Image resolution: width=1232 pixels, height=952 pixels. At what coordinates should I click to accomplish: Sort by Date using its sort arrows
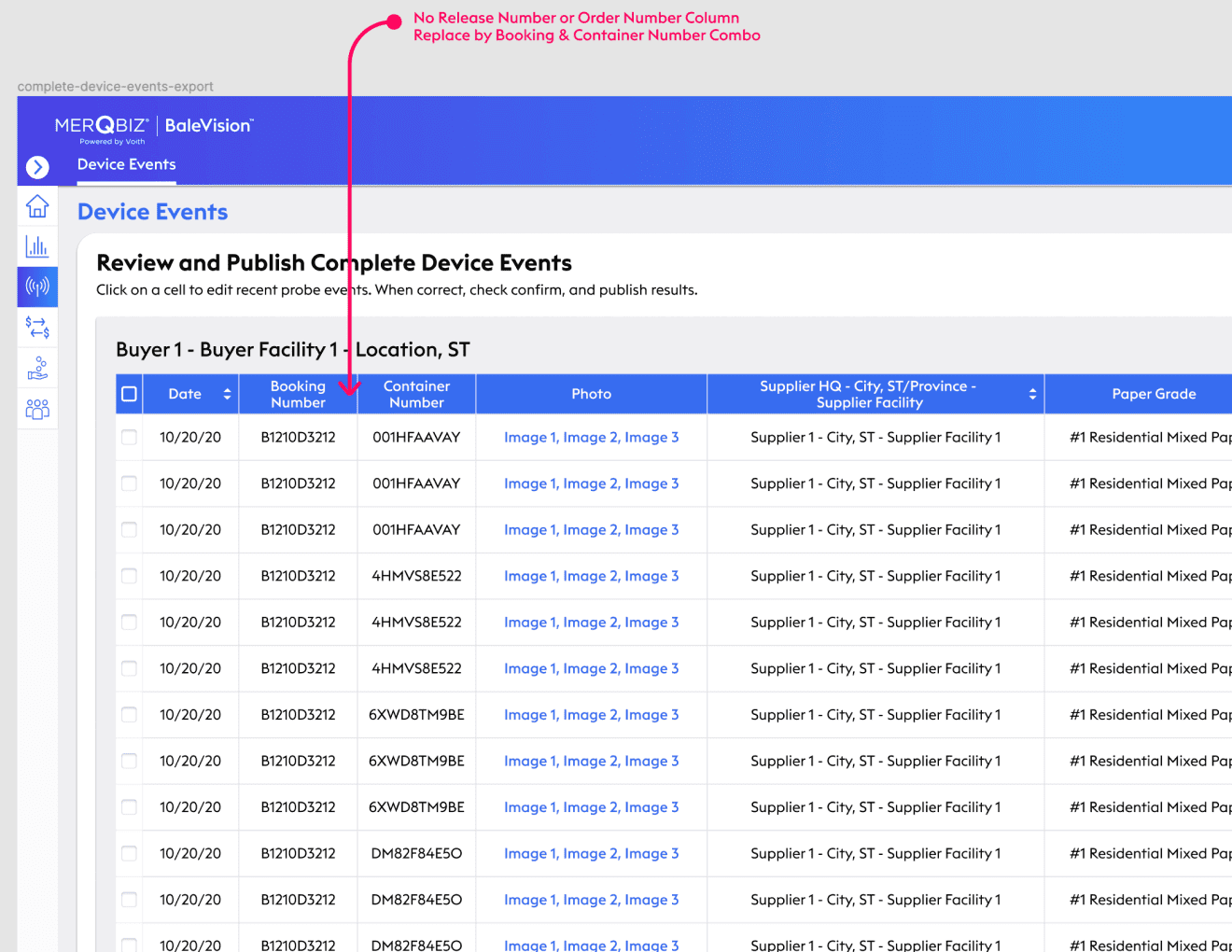(227, 394)
